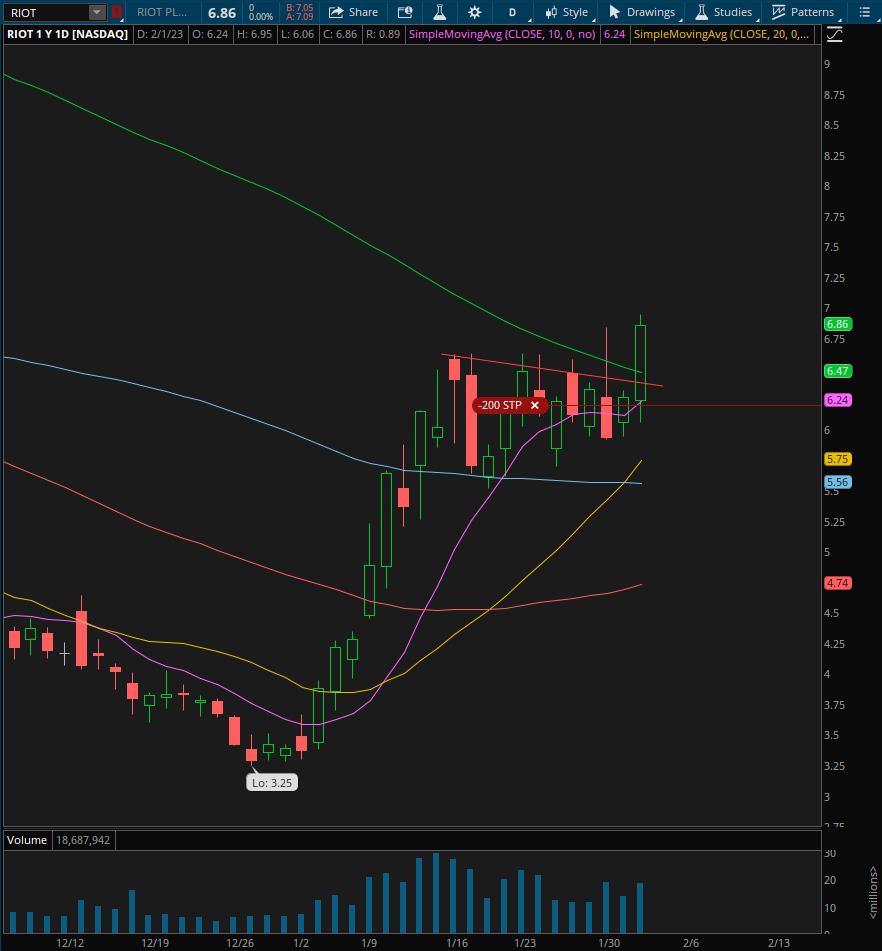The image size is (882, 951).
Task: Open chart settings gear icon
Action: point(474,12)
